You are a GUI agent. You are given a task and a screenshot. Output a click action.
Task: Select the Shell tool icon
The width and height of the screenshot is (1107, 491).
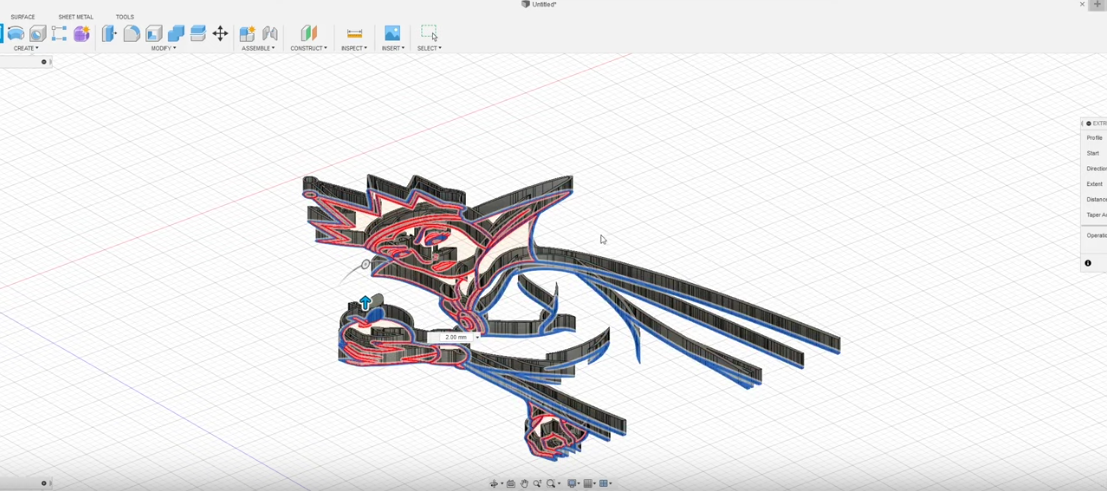point(154,33)
